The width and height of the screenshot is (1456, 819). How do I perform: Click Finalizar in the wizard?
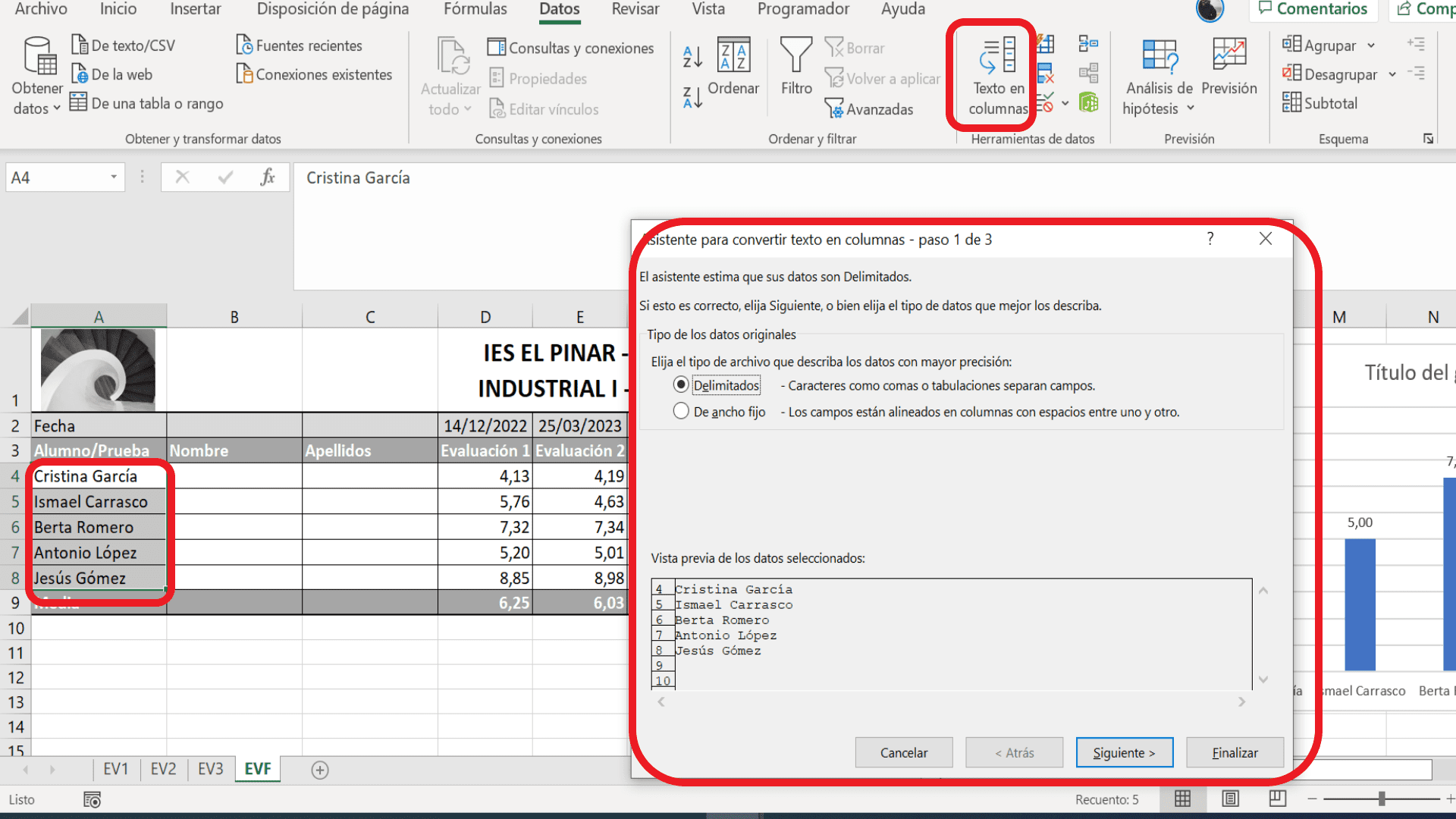(1235, 752)
